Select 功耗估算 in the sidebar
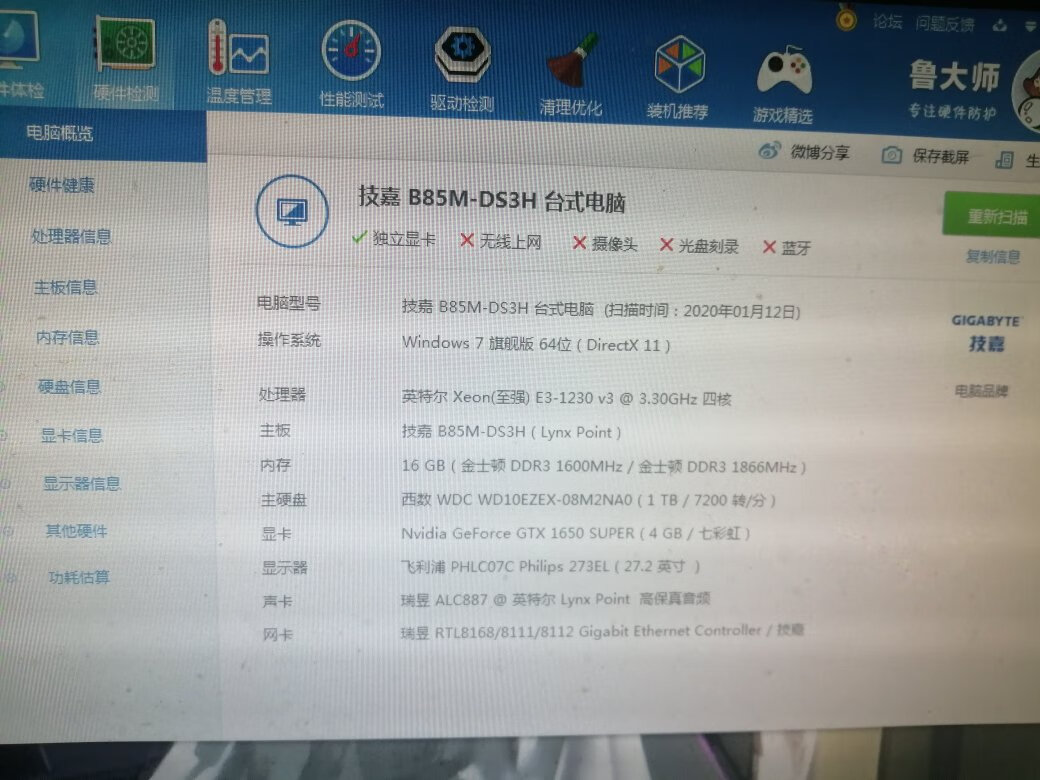This screenshot has width=1040, height=780. tap(79, 577)
